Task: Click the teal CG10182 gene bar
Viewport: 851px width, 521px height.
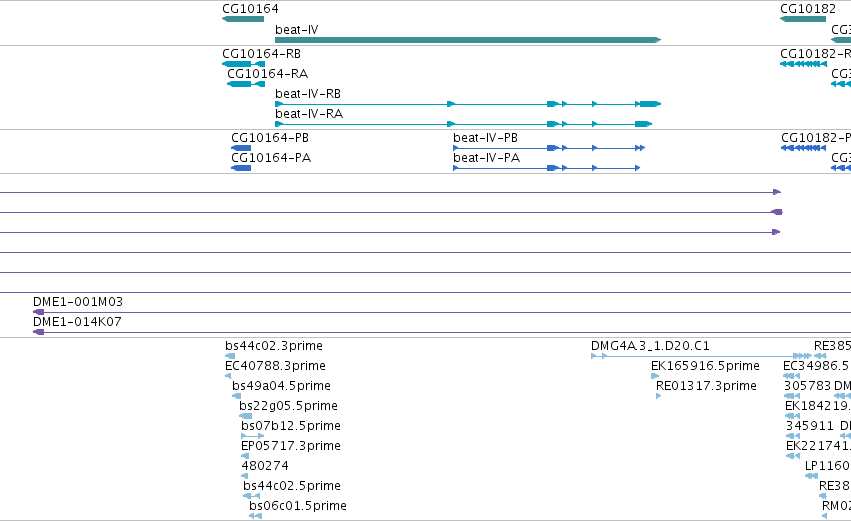Action: [x=803, y=19]
